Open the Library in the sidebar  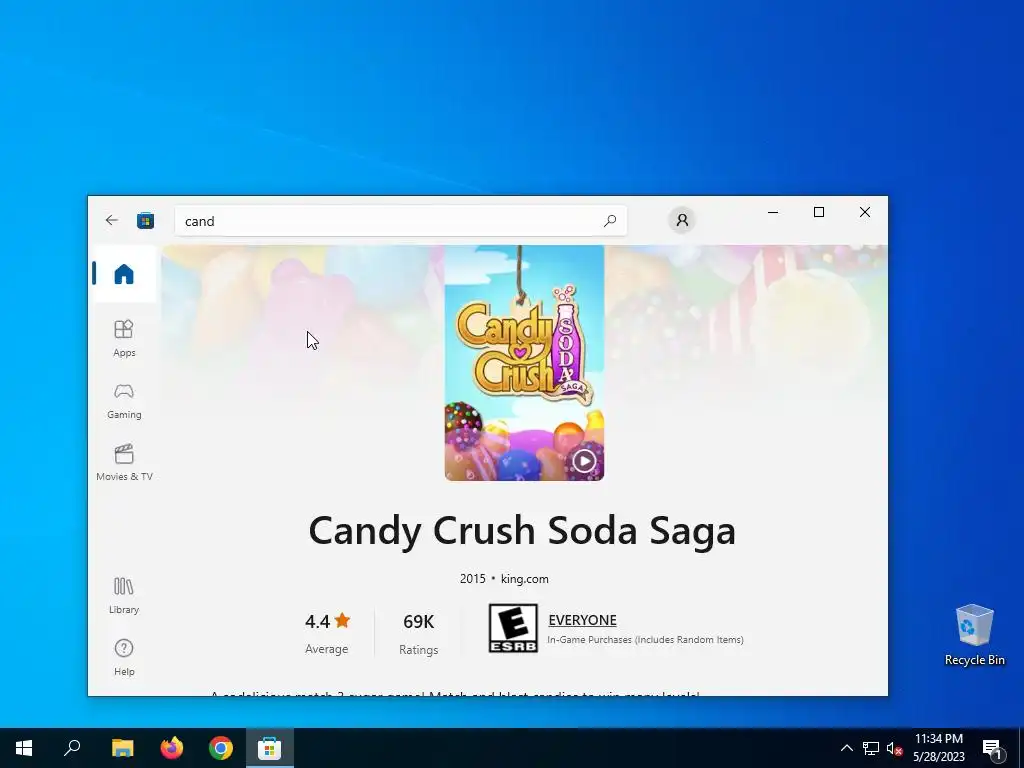[x=124, y=596]
